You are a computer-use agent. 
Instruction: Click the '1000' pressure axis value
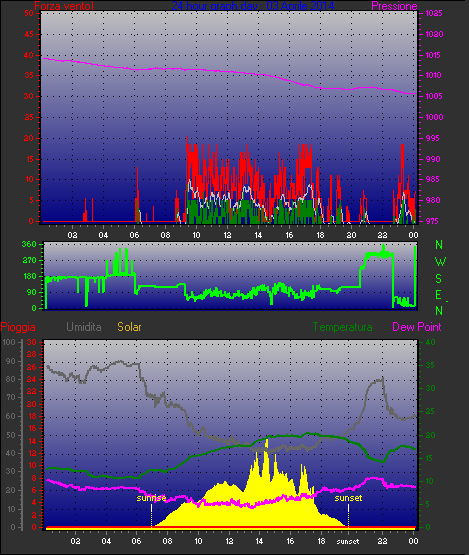(x=434, y=117)
